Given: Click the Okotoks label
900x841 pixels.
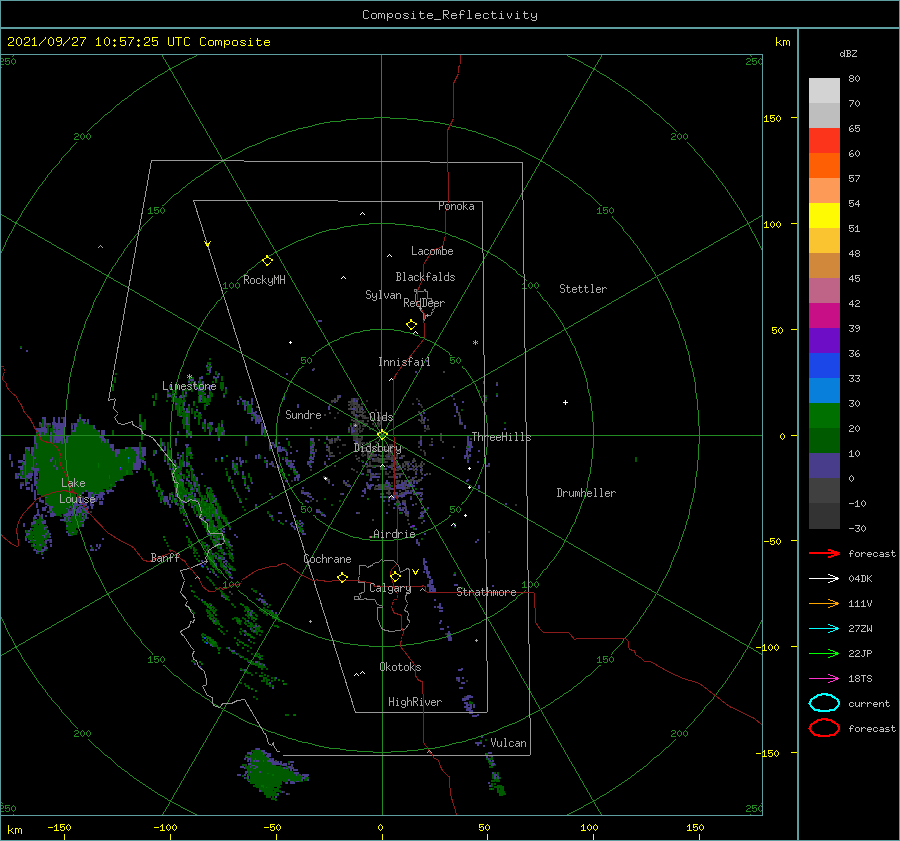Looking at the screenshot, I should pos(400,667).
